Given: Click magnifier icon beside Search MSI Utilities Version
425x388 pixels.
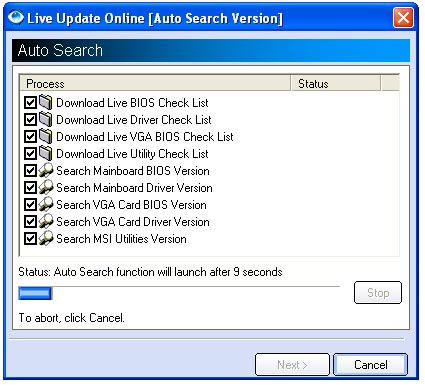Looking at the screenshot, I should [x=46, y=238].
